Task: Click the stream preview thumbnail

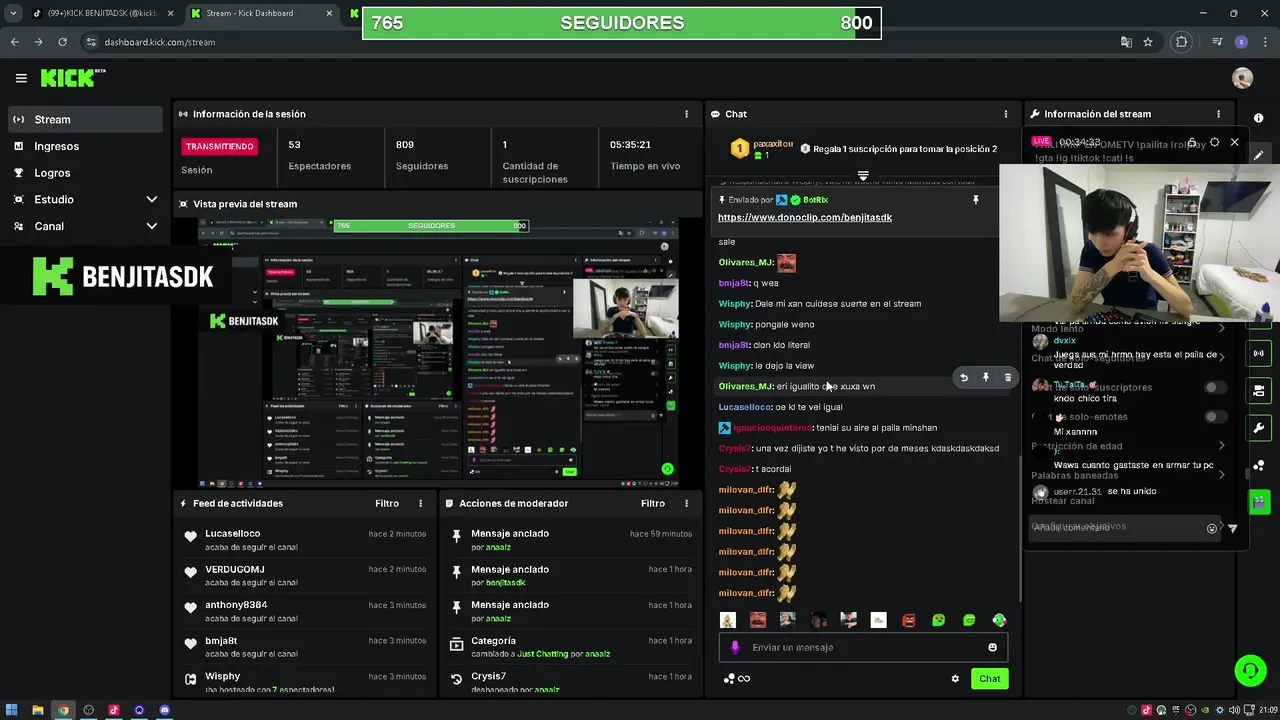Action: point(437,353)
